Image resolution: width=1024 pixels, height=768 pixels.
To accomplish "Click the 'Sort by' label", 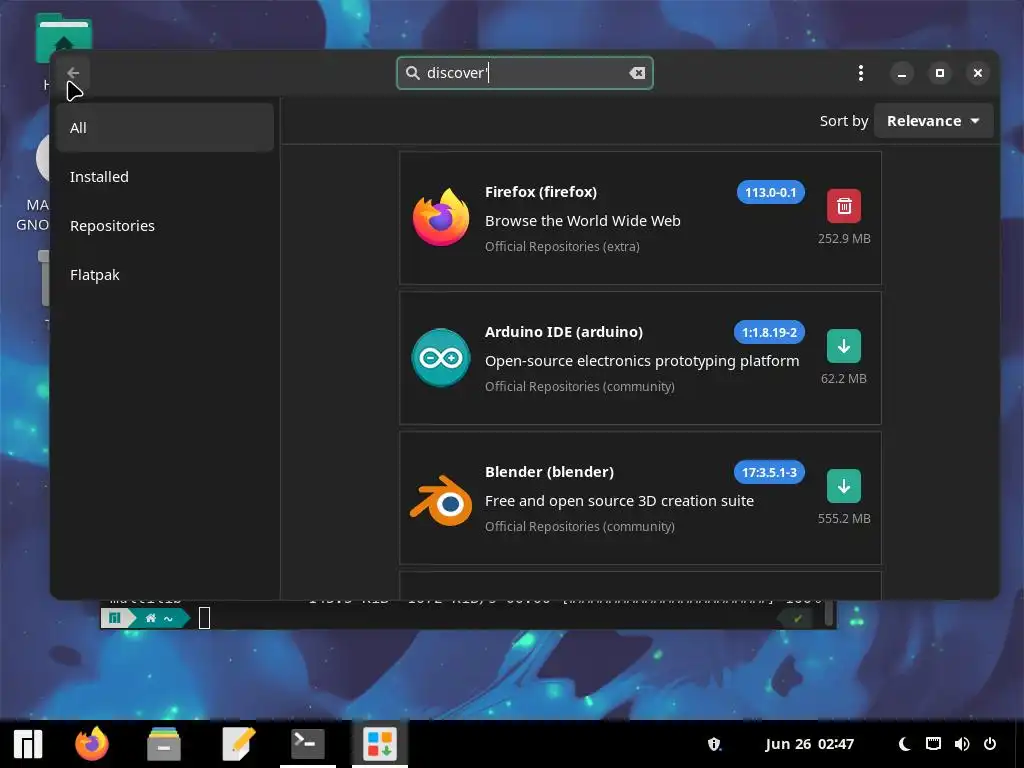I will (x=844, y=121).
